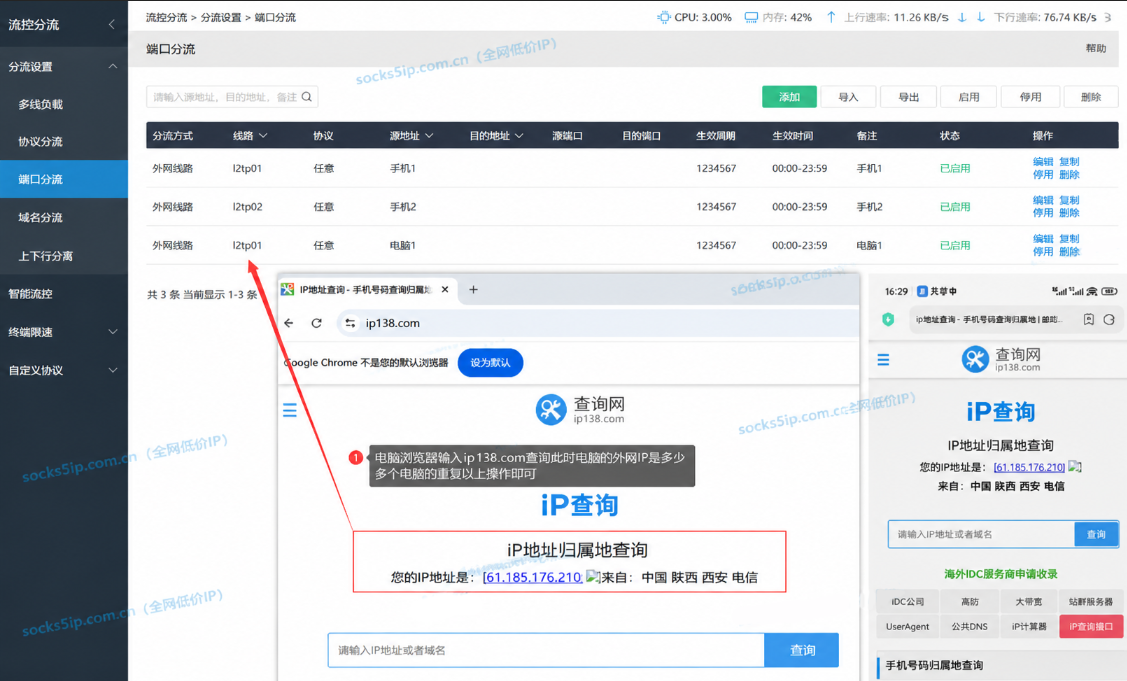Open a new Chrome tab
Screen dimensions: 1127x681
[473, 289]
